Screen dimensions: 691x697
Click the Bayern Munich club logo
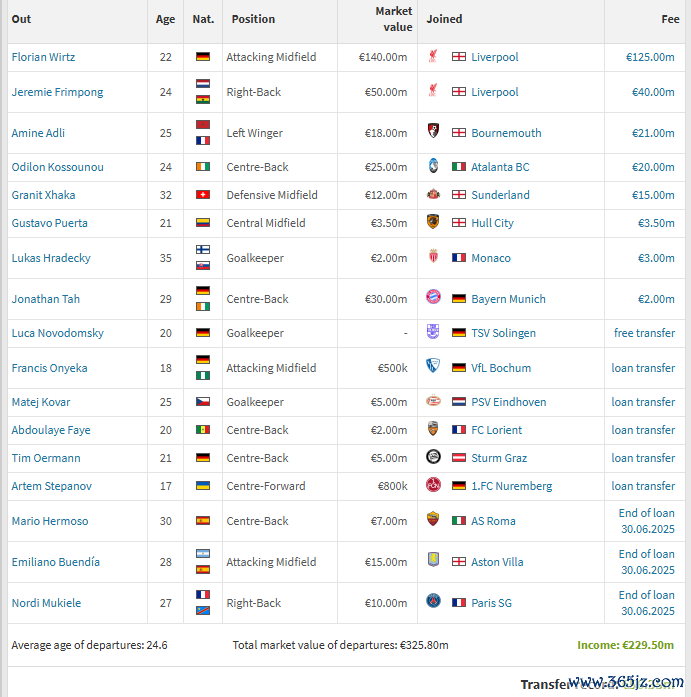433,297
